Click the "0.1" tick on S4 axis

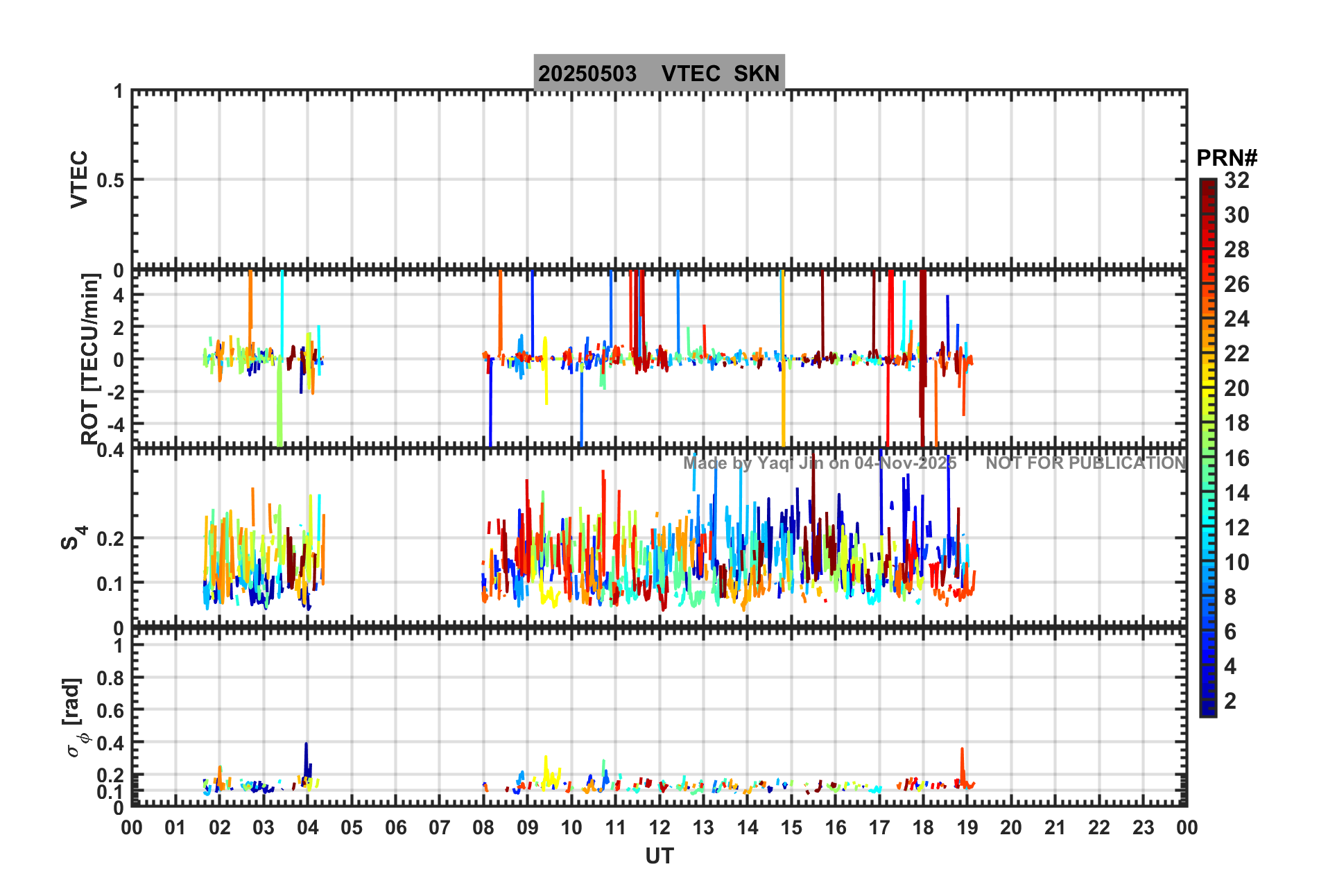point(110,584)
